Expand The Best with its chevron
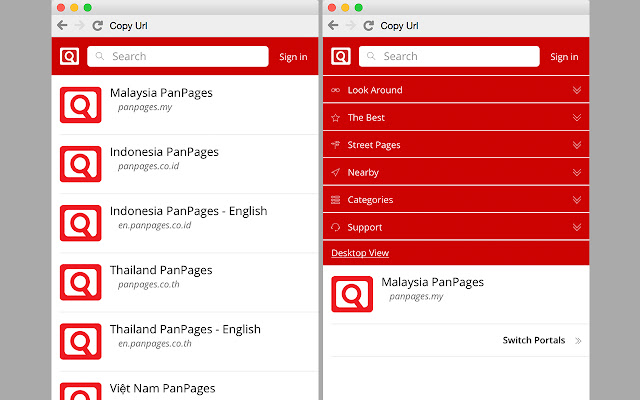The height and width of the screenshot is (400, 640). pyautogui.click(x=577, y=118)
